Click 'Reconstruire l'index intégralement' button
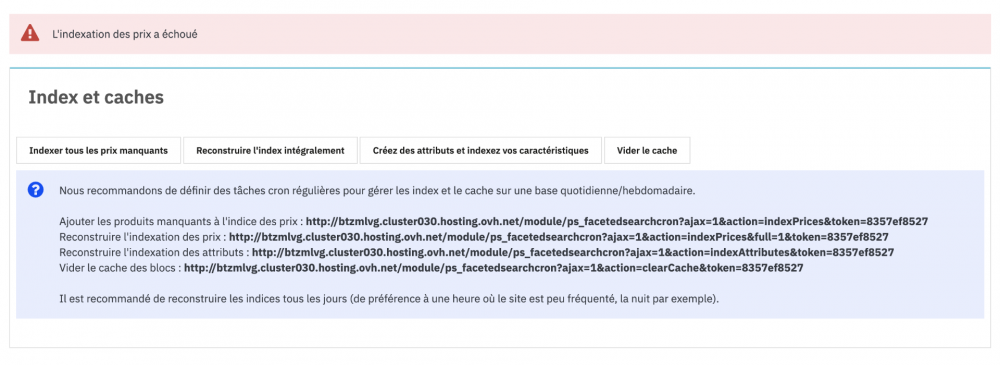 point(270,151)
